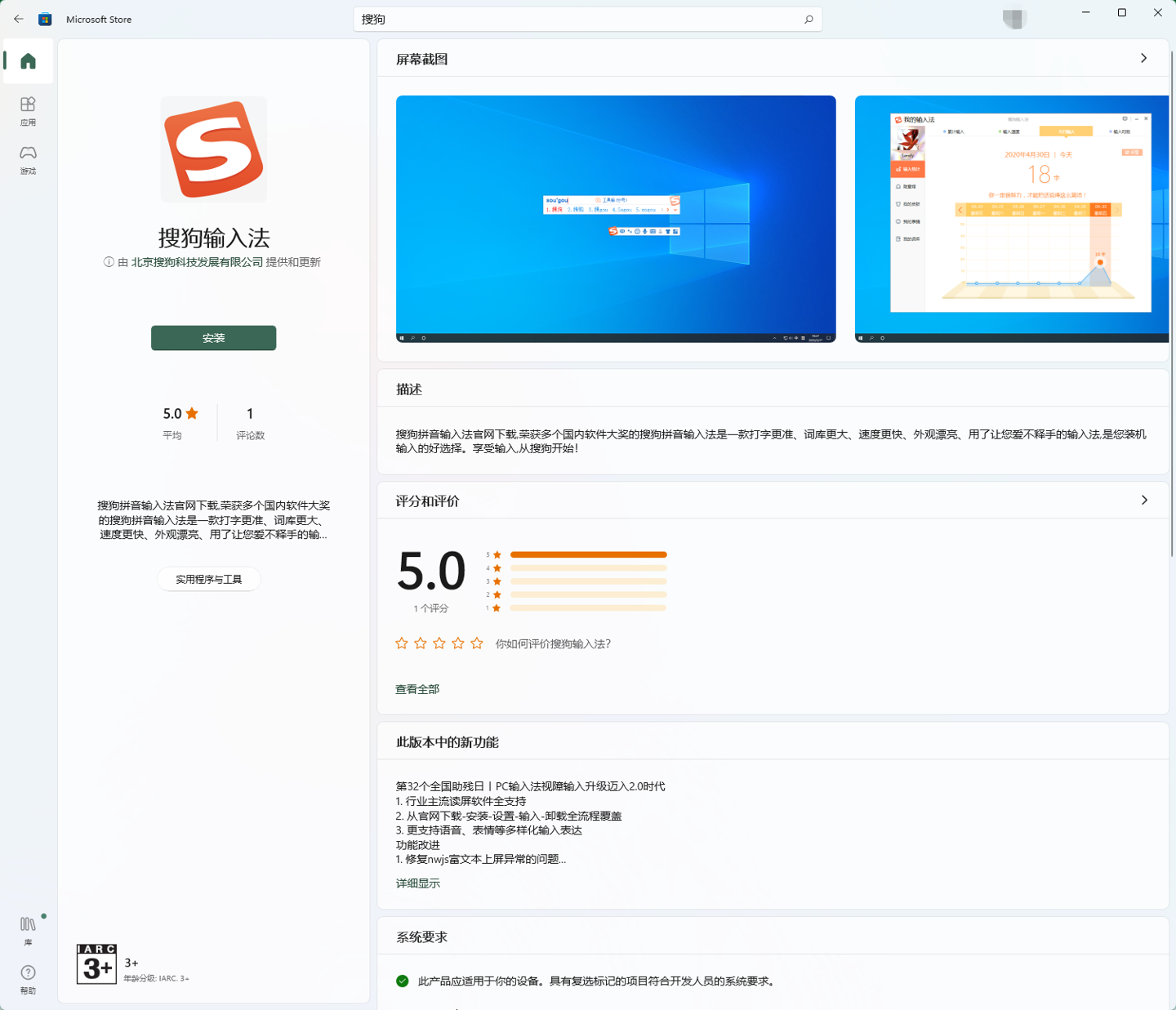Viewport: 1176px width, 1010px height.
Task: Go back with the arrow icon
Action: point(18,19)
